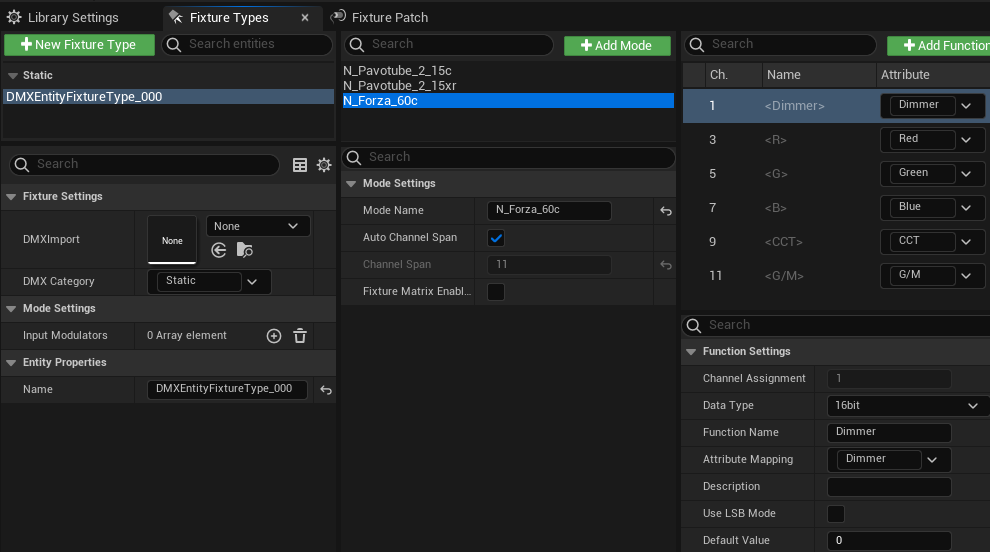Open the details view options gear
The image size is (990, 552).
click(x=324, y=165)
